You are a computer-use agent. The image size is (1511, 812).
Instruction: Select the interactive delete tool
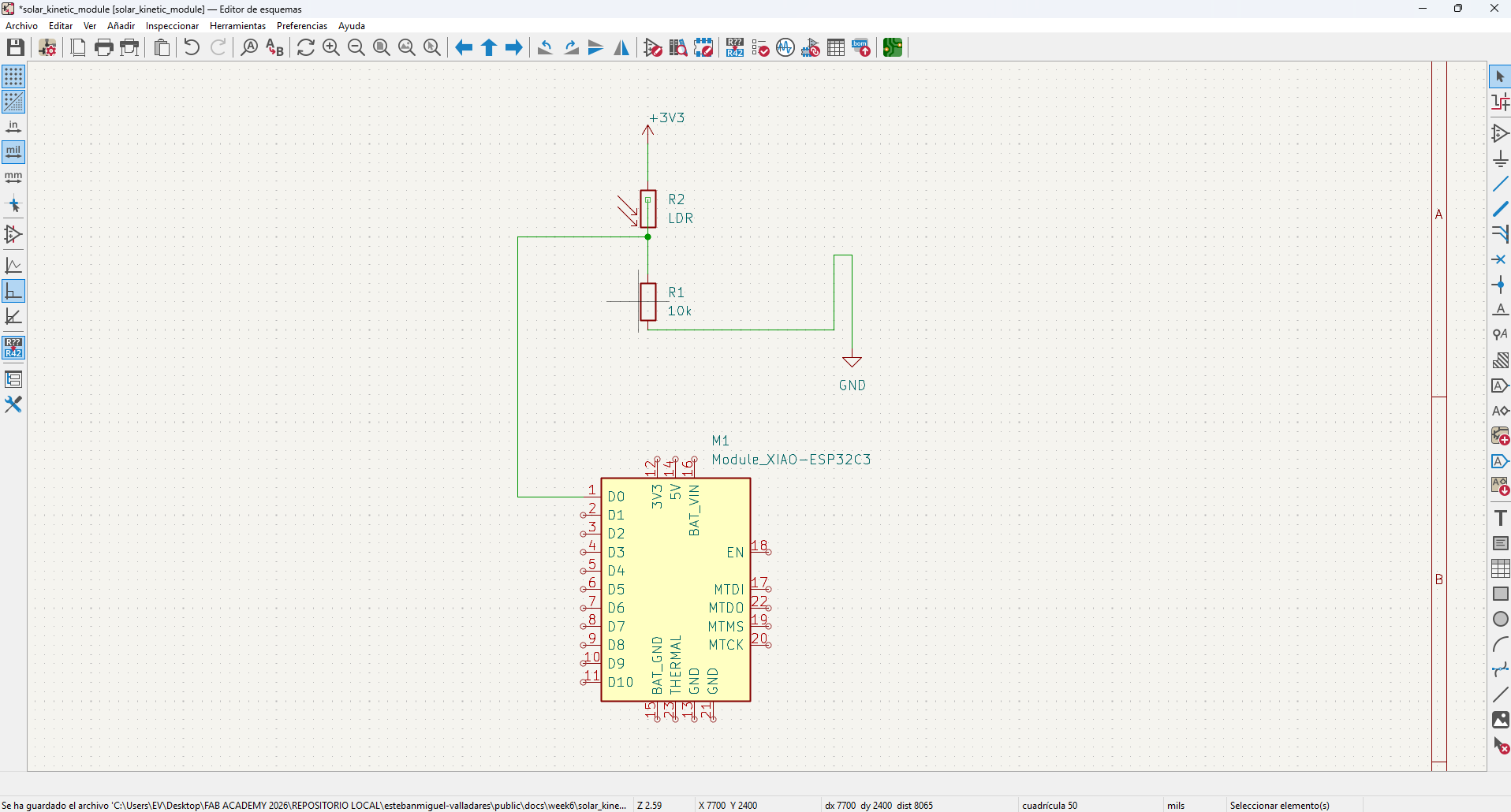[x=1500, y=745]
